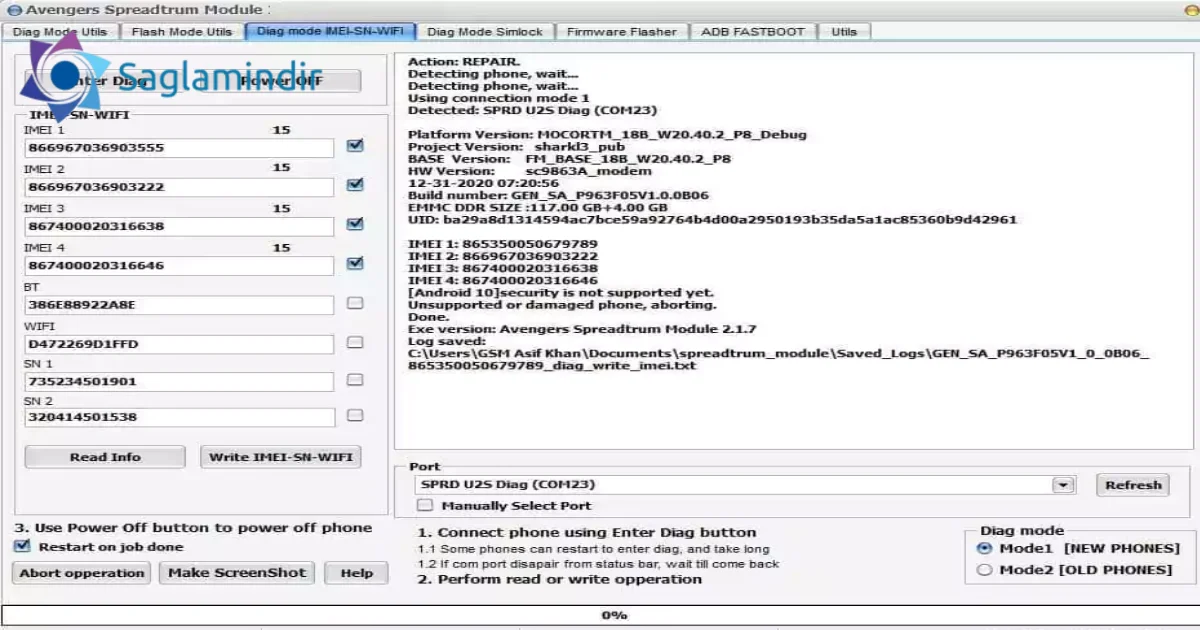The height and width of the screenshot is (630, 1200).
Task: Refresh the port list
Action: click(1133, 485)
